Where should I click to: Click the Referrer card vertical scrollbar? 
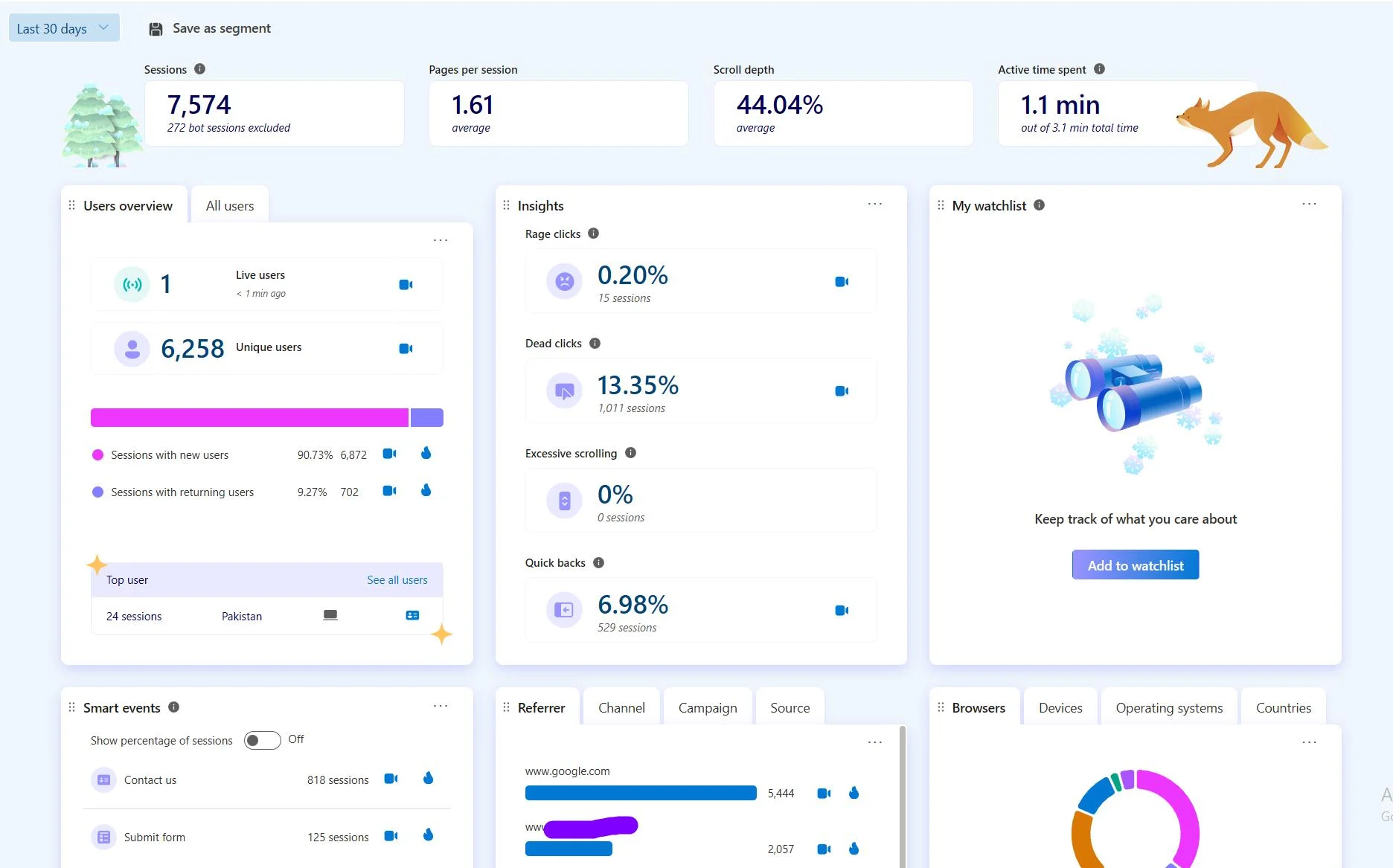[903, 796]
